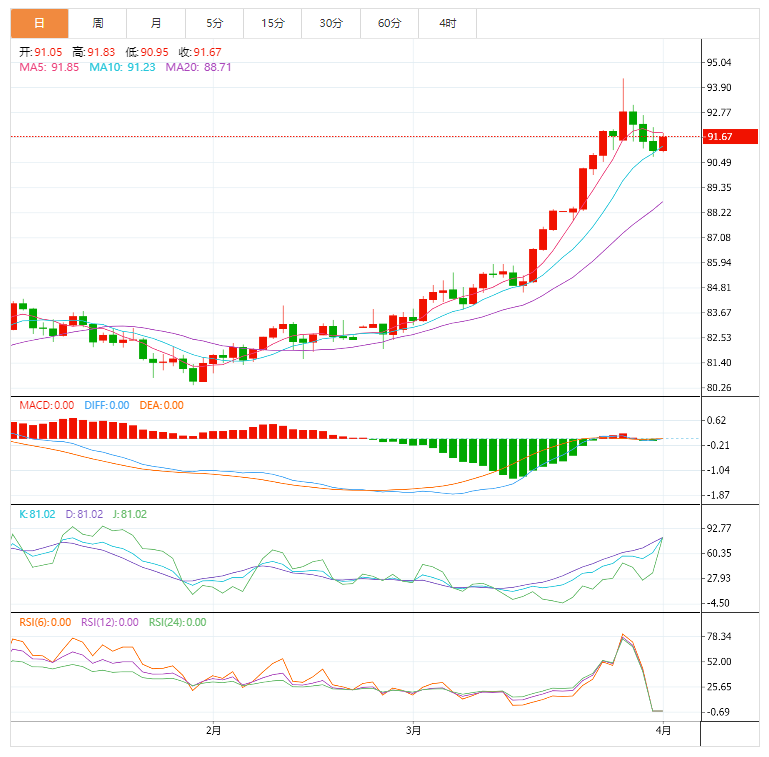Viewport: 769px width, 757px height.
Task: Switch to the 周 weekly tab
Action: tap(98, 23)
